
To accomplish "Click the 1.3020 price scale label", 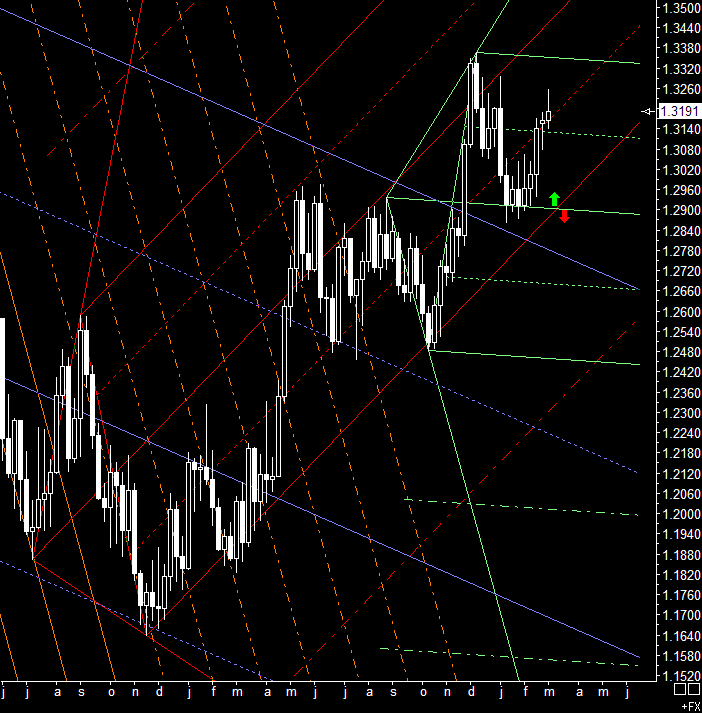I will (681, 170).
